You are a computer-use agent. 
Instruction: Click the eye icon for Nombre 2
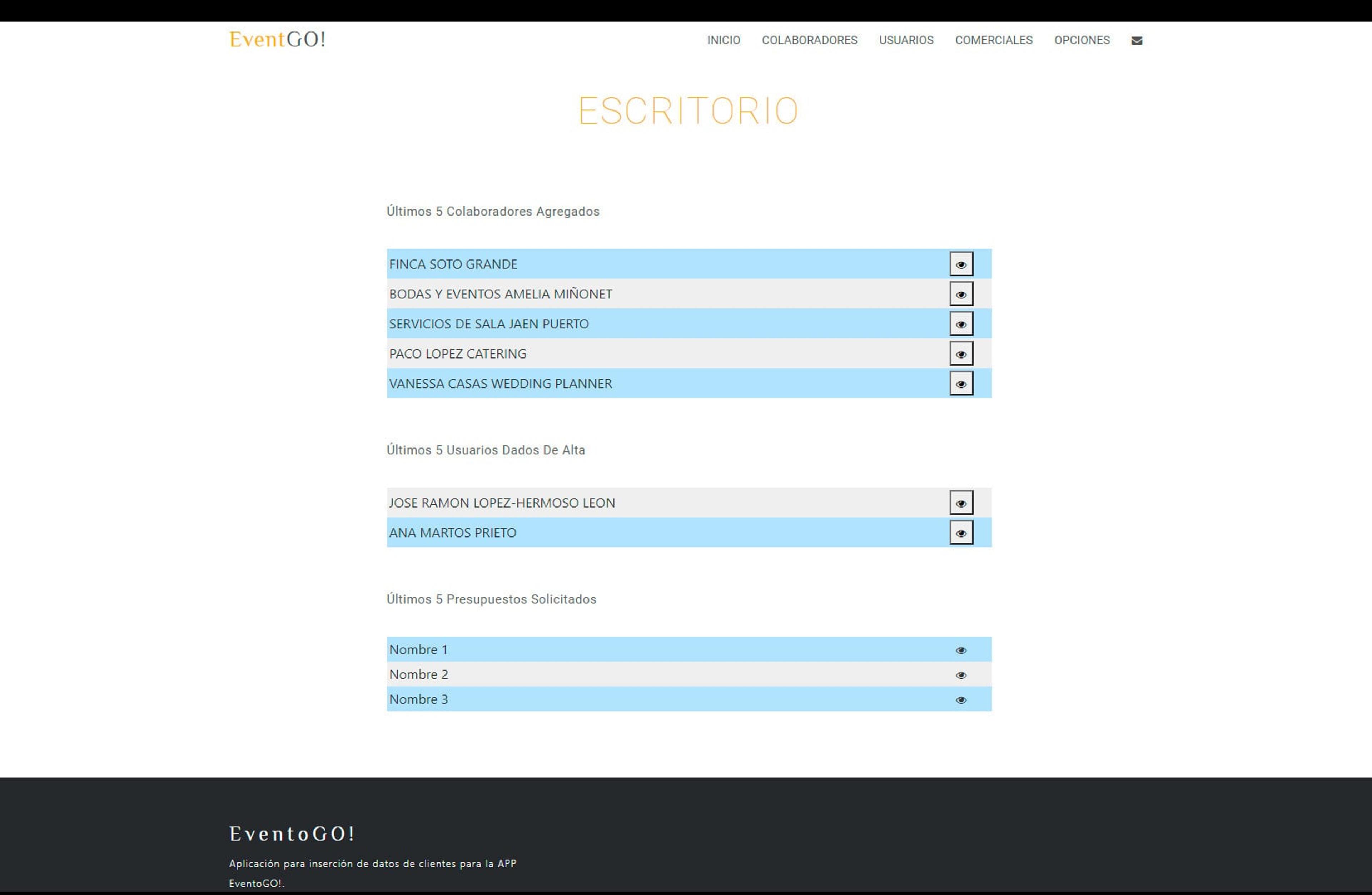pos(961,675)
